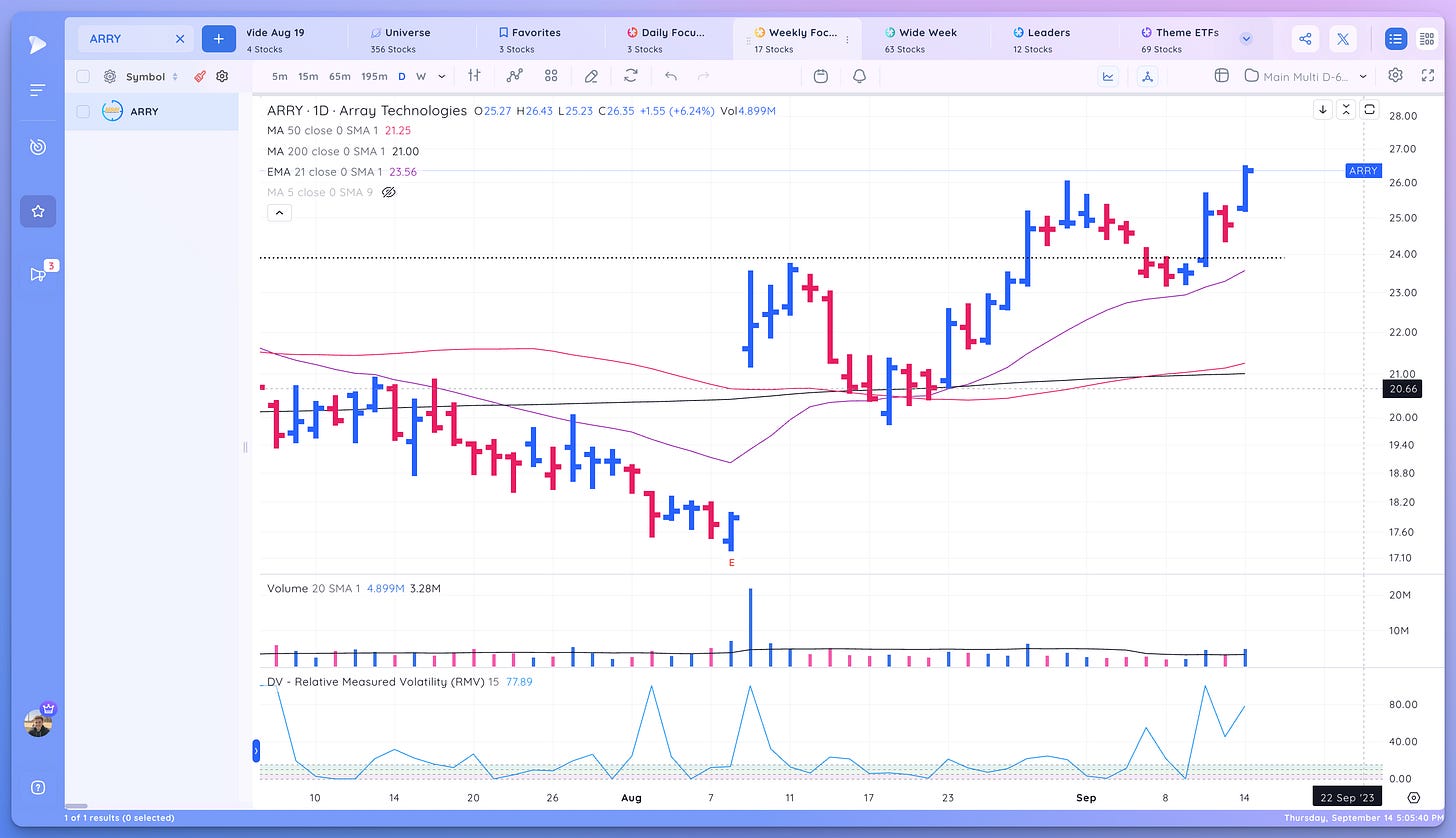Viewport: 1456px width, 838px height.
Task: Toggle the select-all checkbox in list header
Action: [x=83, y=76]
